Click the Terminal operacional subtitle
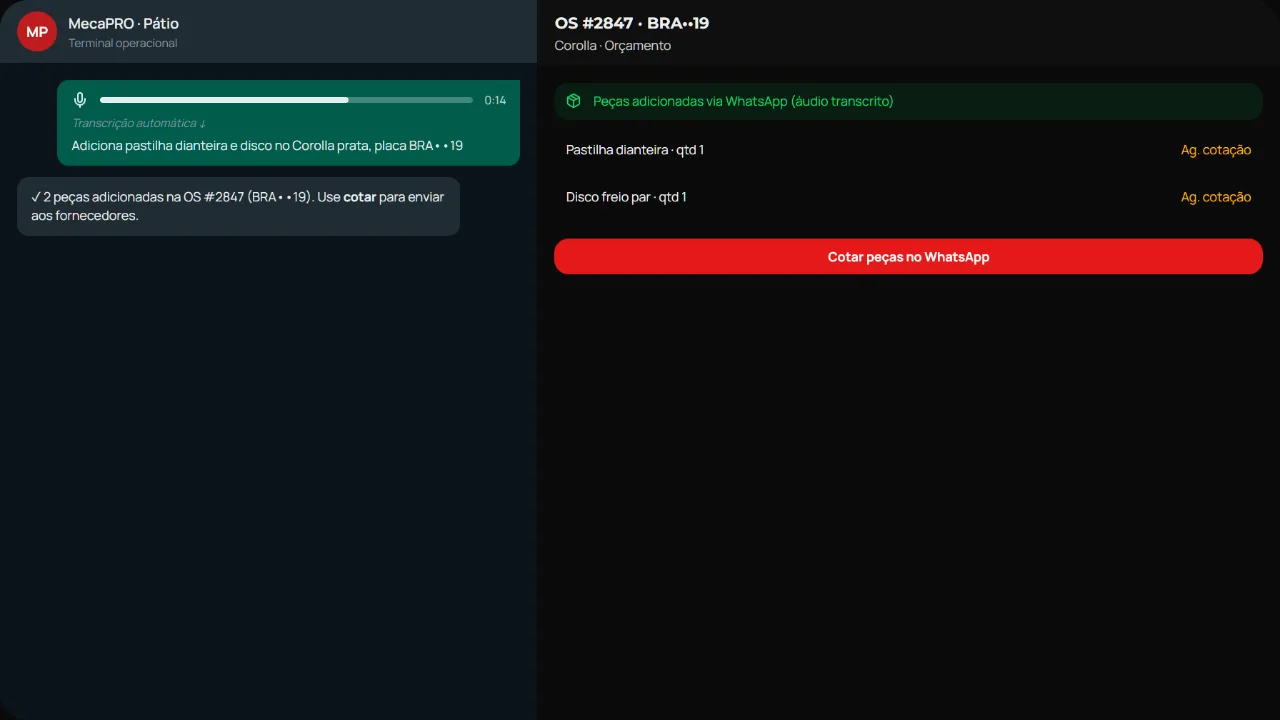 pos(123,43)
